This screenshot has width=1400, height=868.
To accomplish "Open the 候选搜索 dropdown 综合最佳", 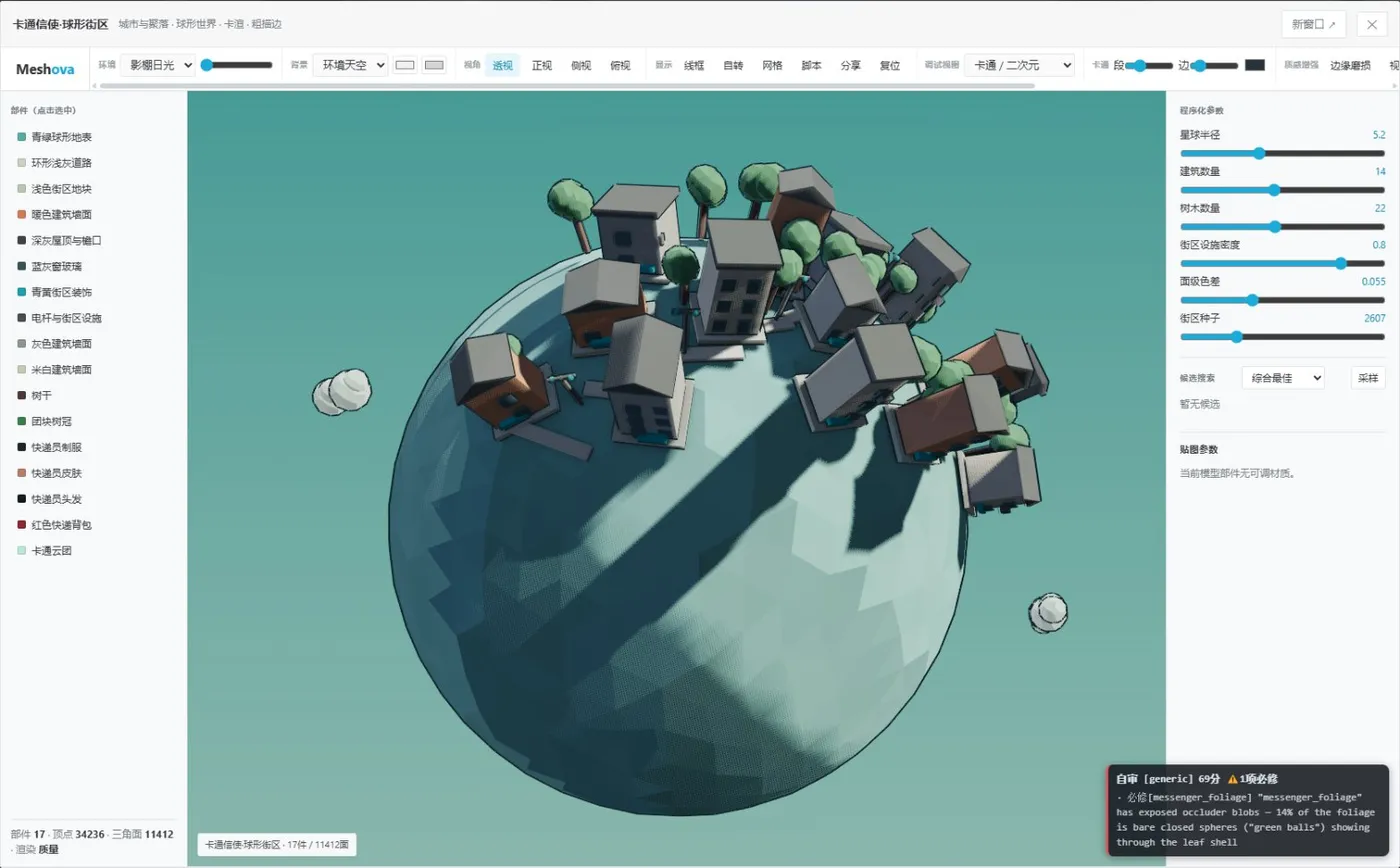I will (x=1283, y=378).
